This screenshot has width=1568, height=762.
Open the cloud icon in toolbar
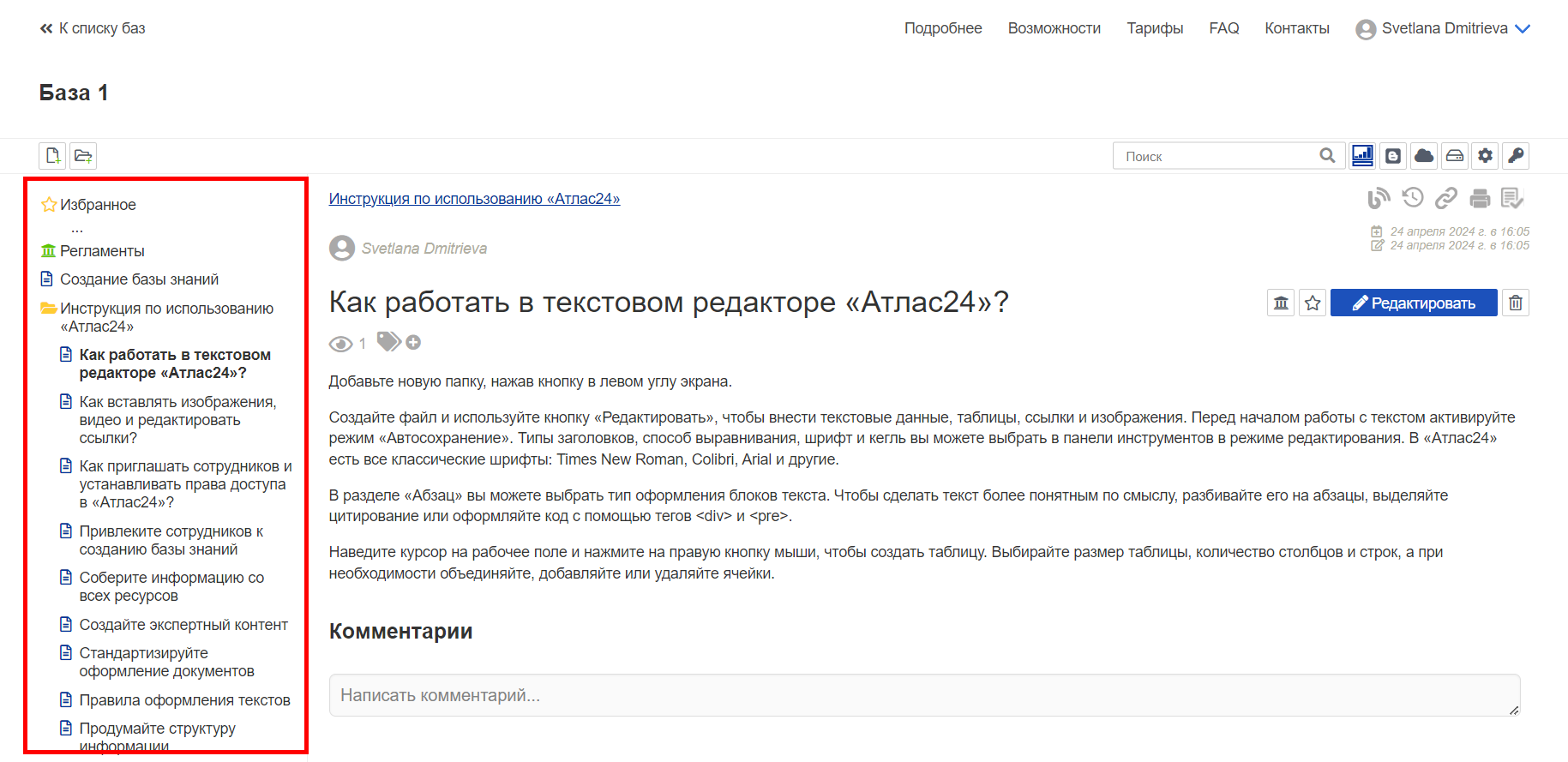pyautogui.click(x=1424, y=156)
